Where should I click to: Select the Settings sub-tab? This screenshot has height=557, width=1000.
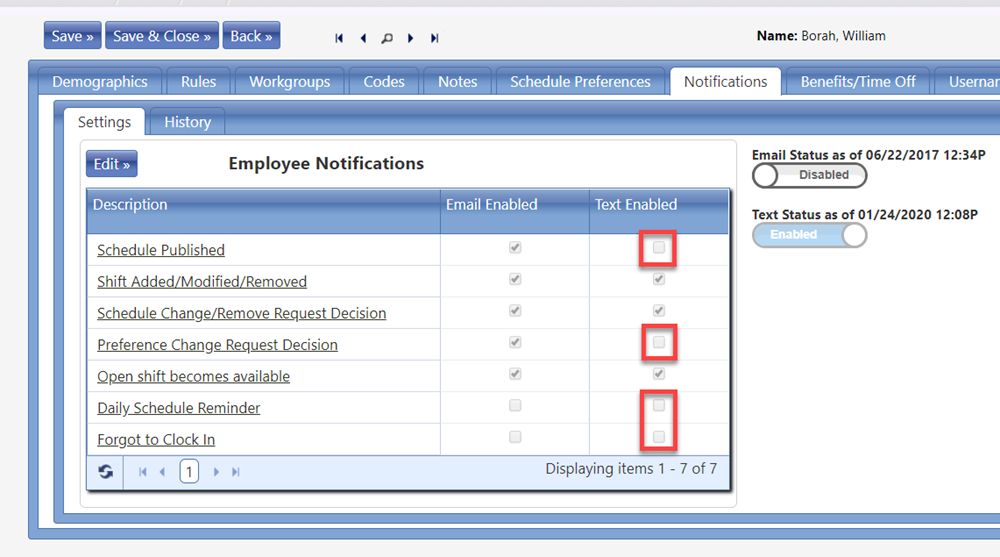[x=105, y=122]
